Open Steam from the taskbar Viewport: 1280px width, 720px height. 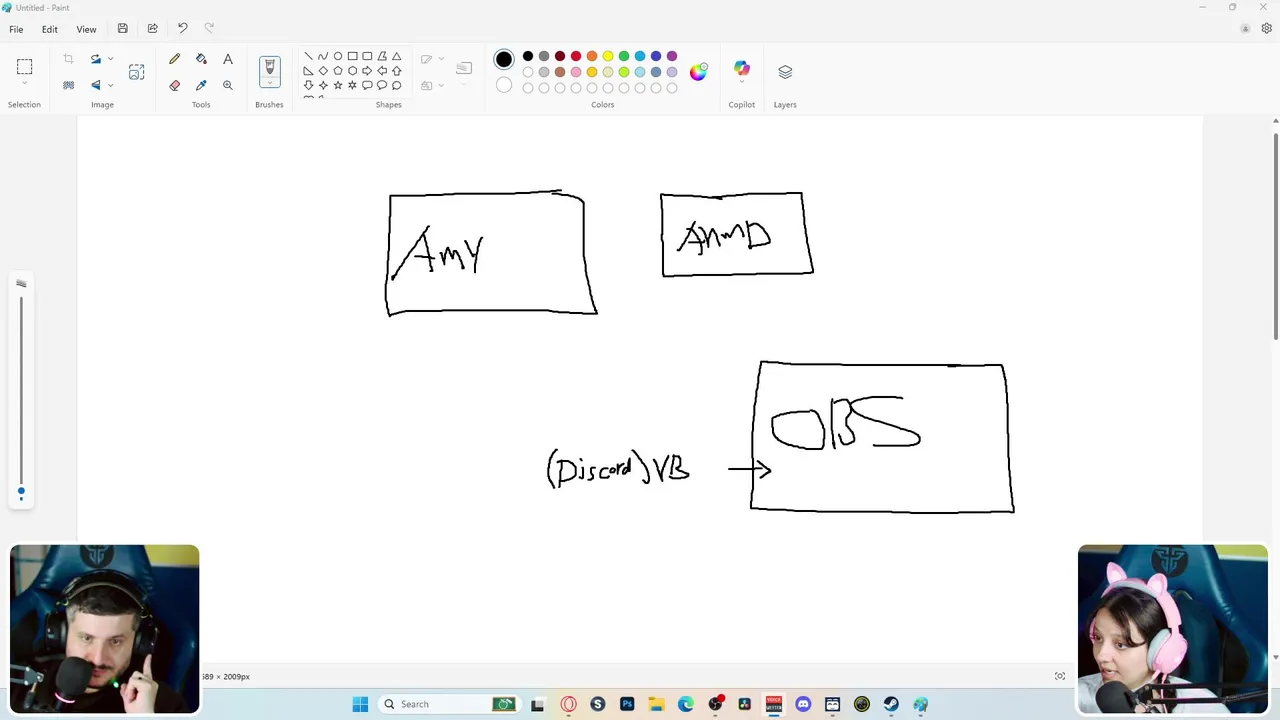891,704
